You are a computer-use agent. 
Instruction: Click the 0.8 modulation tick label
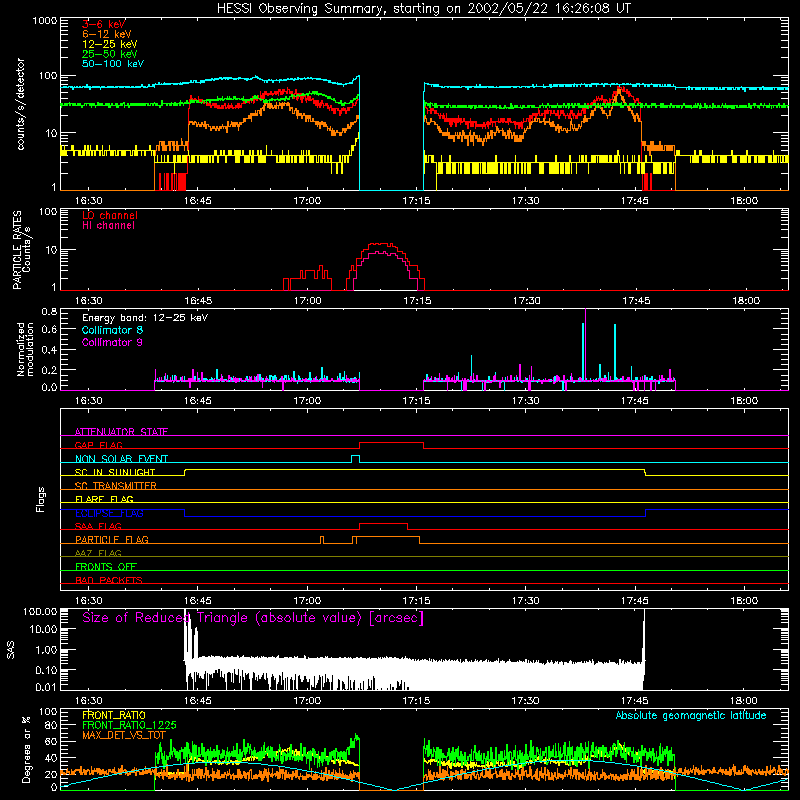click(x=49, y=311)
